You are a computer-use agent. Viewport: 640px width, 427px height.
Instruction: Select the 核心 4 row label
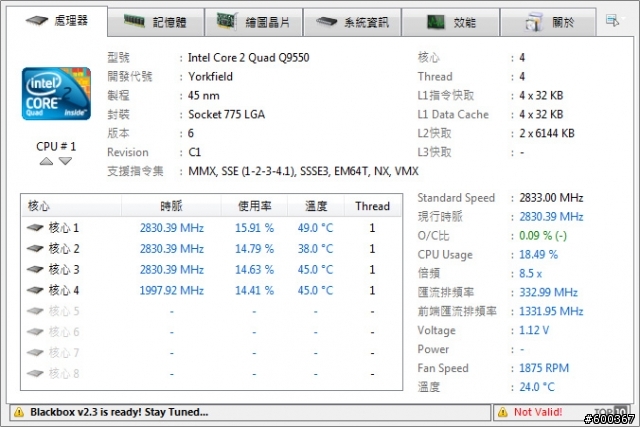[x=64, y=290]
